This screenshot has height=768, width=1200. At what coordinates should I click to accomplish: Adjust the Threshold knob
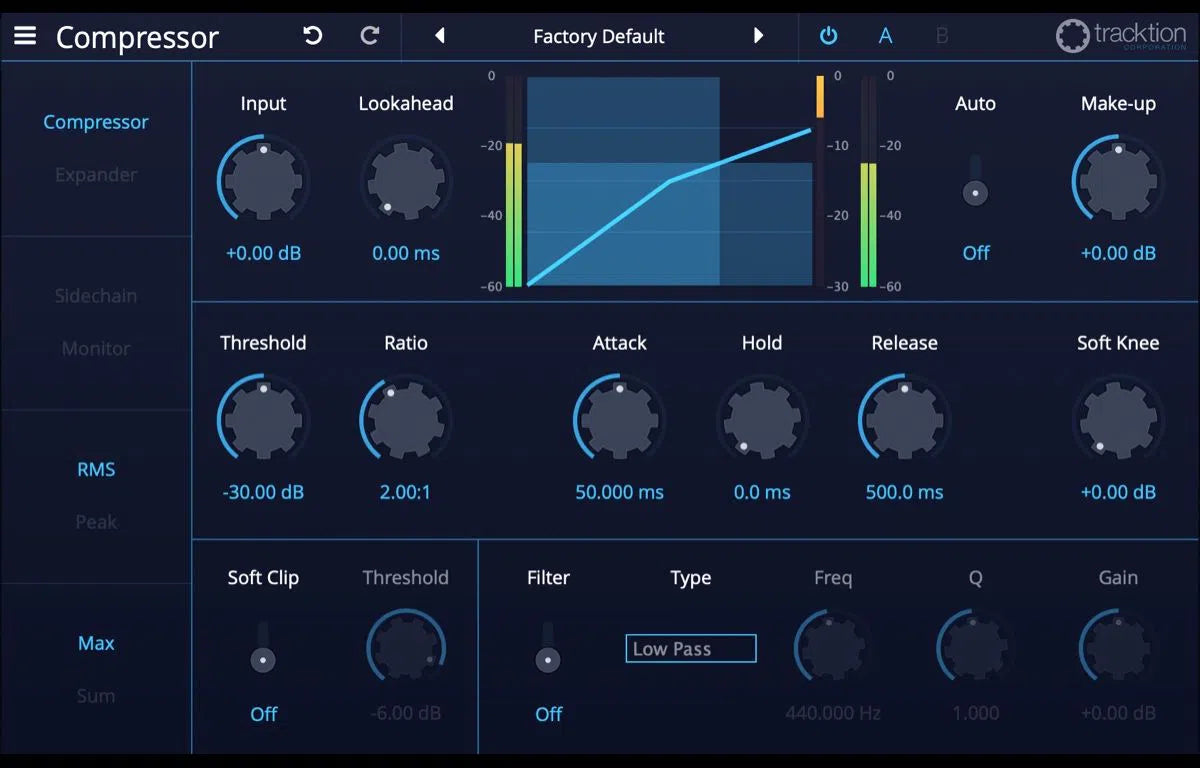[262, 419]
